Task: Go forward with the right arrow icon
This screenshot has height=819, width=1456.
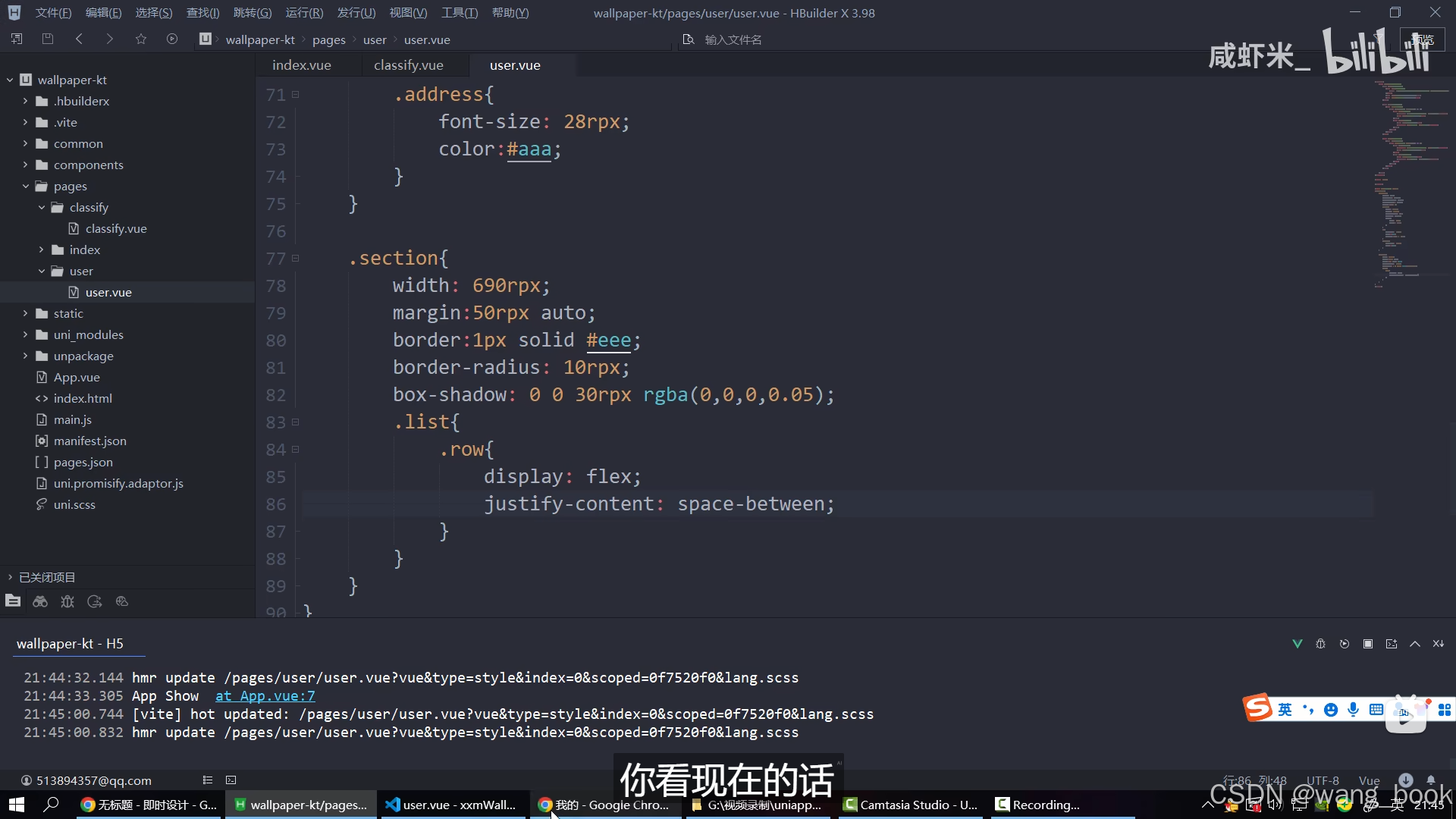Action: click(110, 39)
